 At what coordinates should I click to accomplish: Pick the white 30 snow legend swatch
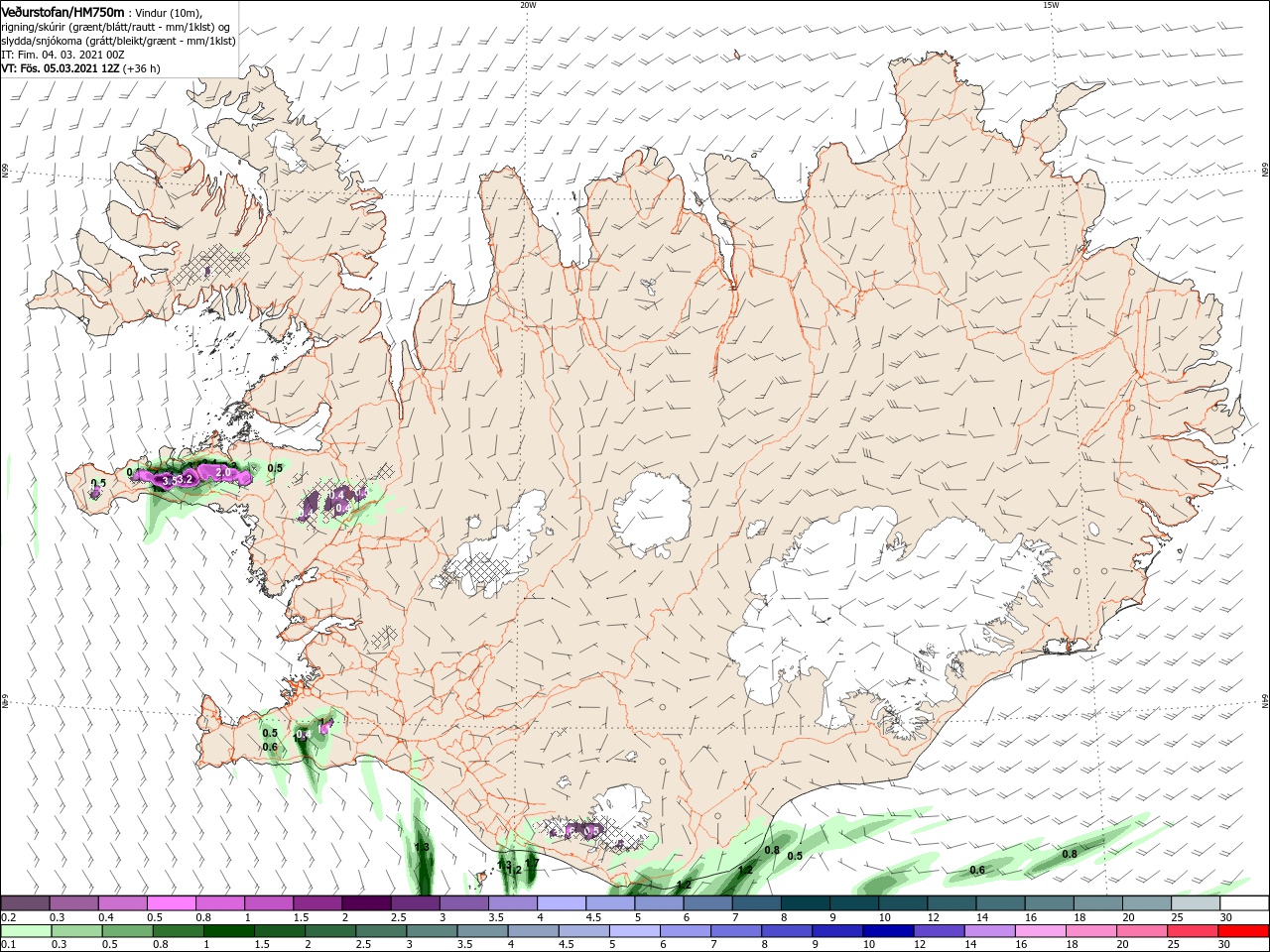[1244, 903]
